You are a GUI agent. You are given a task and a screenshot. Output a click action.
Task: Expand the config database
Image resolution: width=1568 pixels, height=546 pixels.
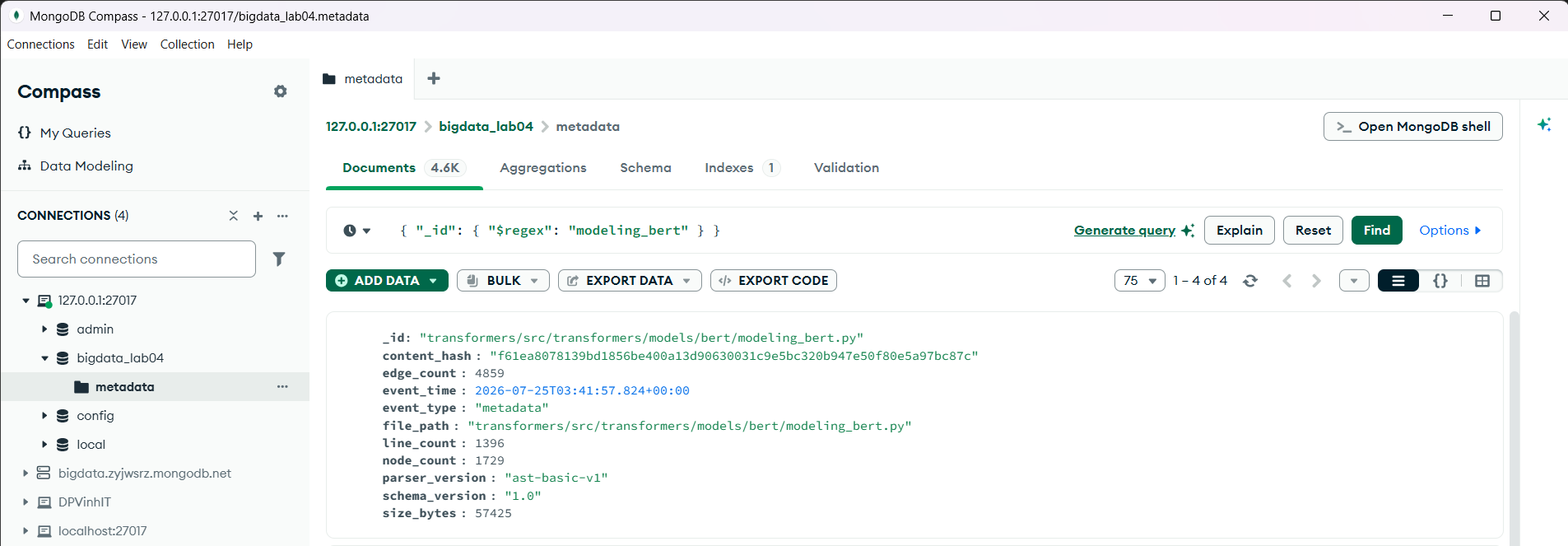coord(44,415)
